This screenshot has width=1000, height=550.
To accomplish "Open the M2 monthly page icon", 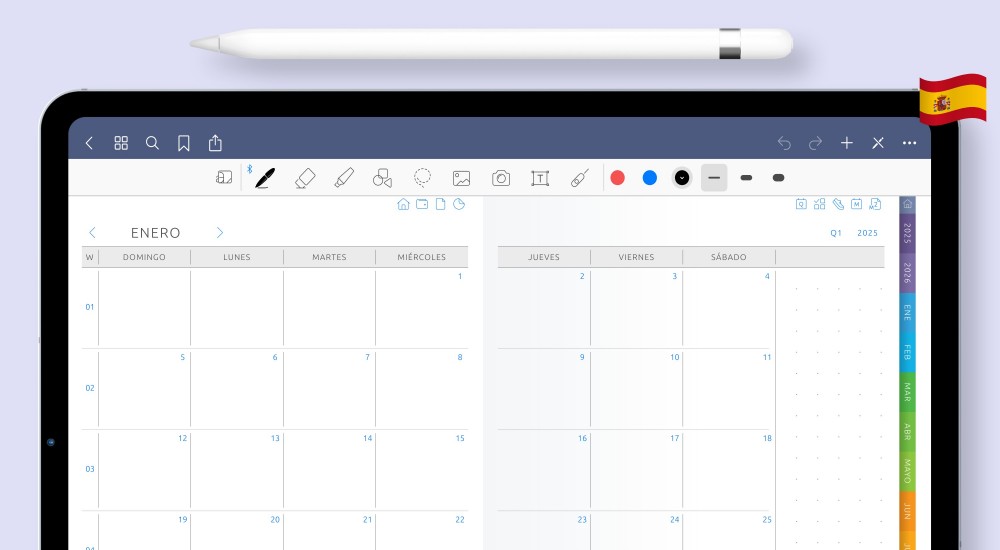I will [875, 204].
